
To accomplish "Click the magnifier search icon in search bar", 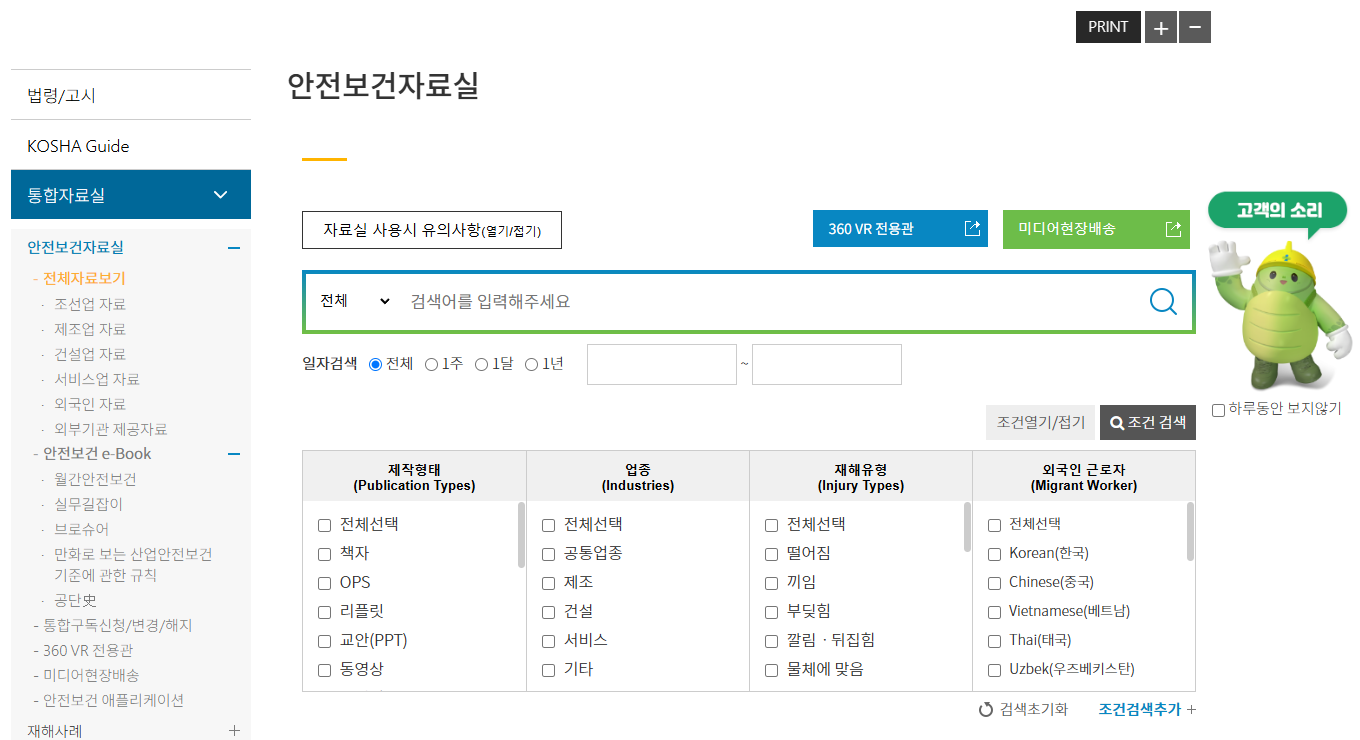I will click(1163, 301).
